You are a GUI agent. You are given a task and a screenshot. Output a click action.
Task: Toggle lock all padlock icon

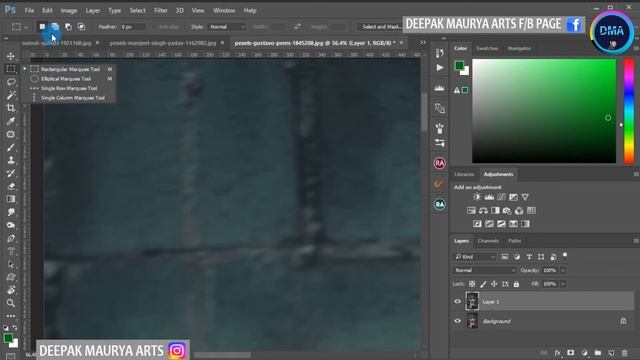[x=516, y=284]
